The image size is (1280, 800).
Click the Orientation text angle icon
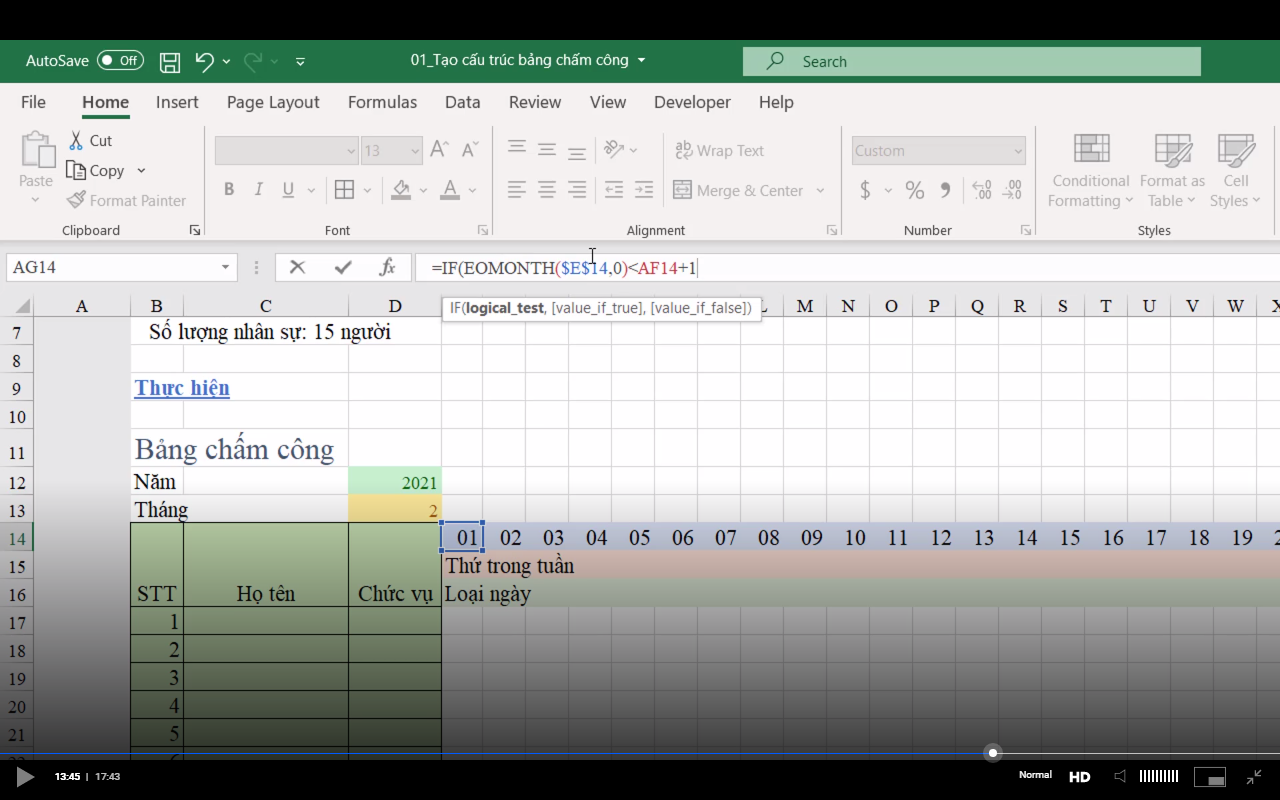click(x=614, y=149)
